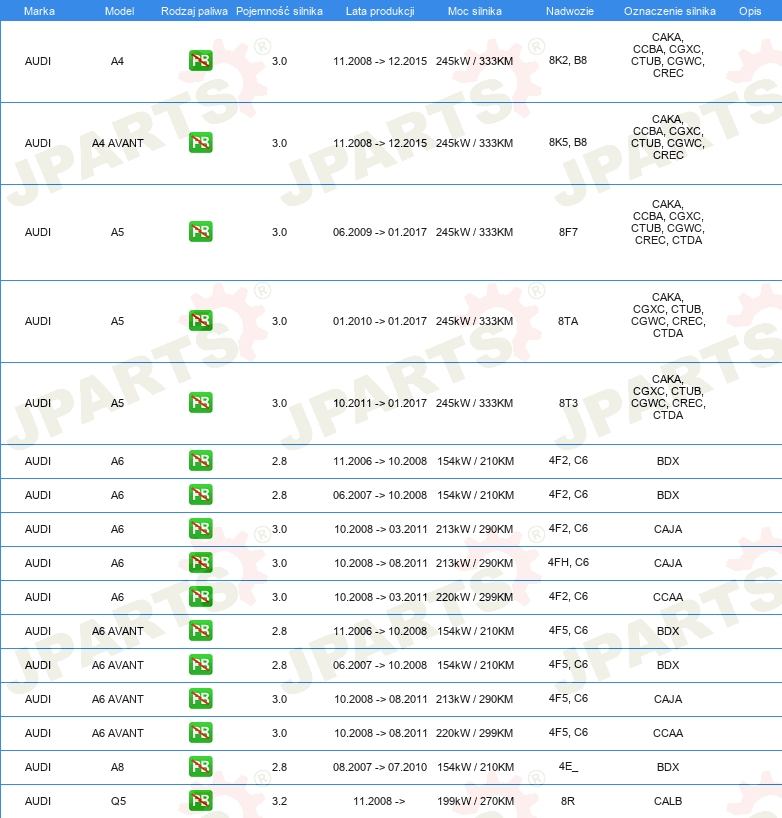782x818 pixels.
Task: Select the body code 8K5, B8
Action: pos(568,142)
